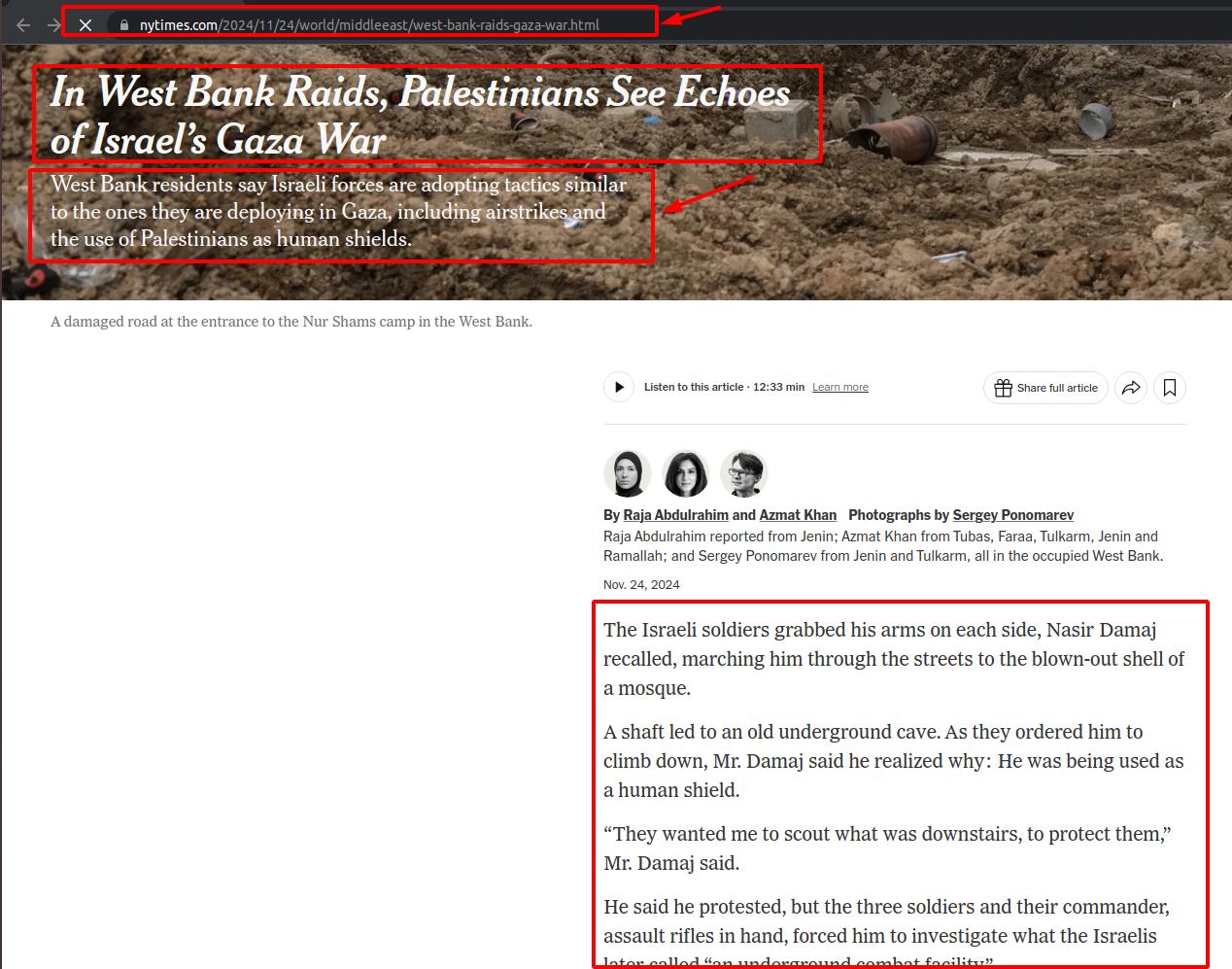The height and width of the screenshot is (969, 1232).
Task: Click Azmat Khan's author photo
Action: (x=686, y=474)
